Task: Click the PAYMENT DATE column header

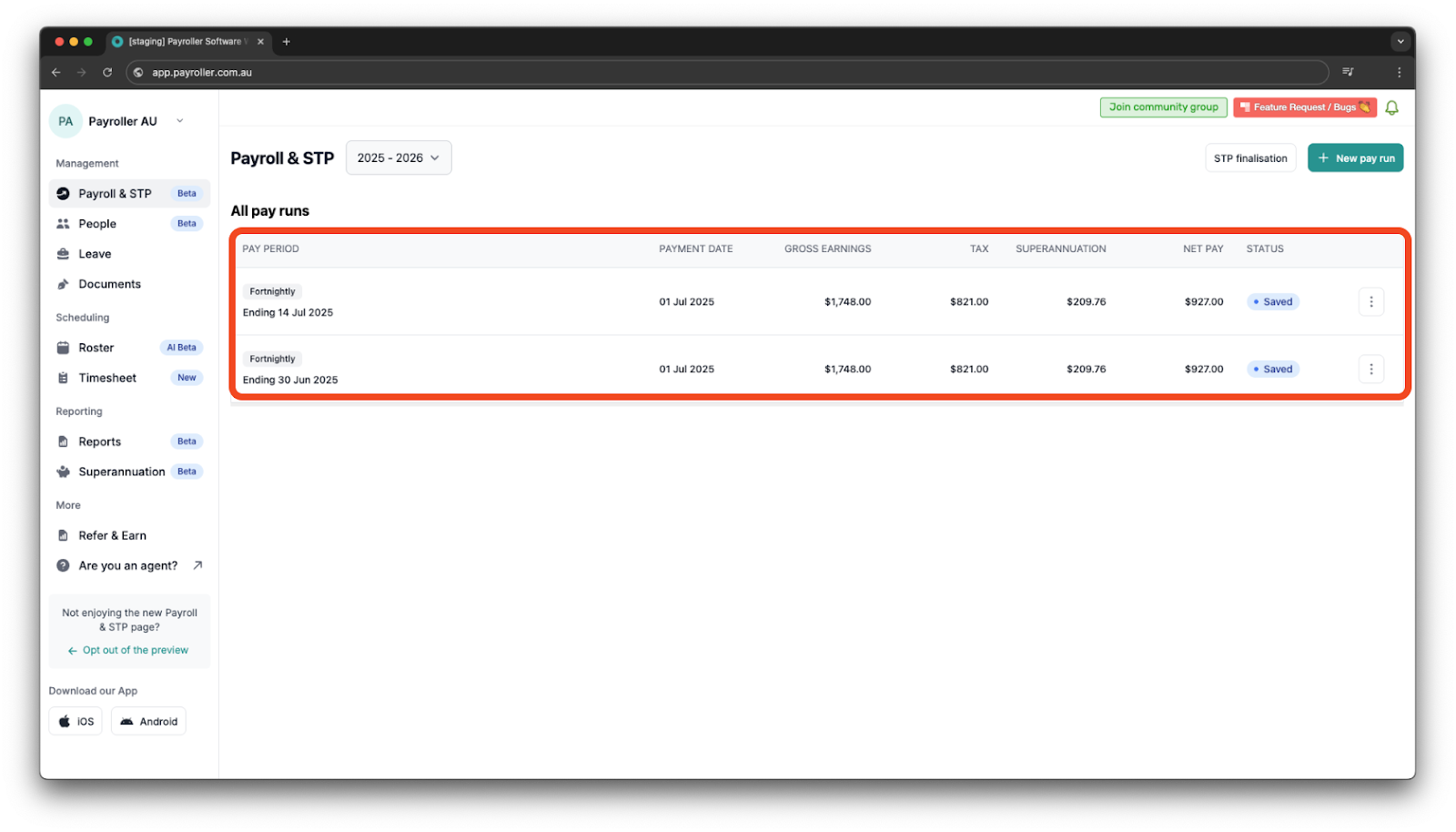Action: [695, 249]
